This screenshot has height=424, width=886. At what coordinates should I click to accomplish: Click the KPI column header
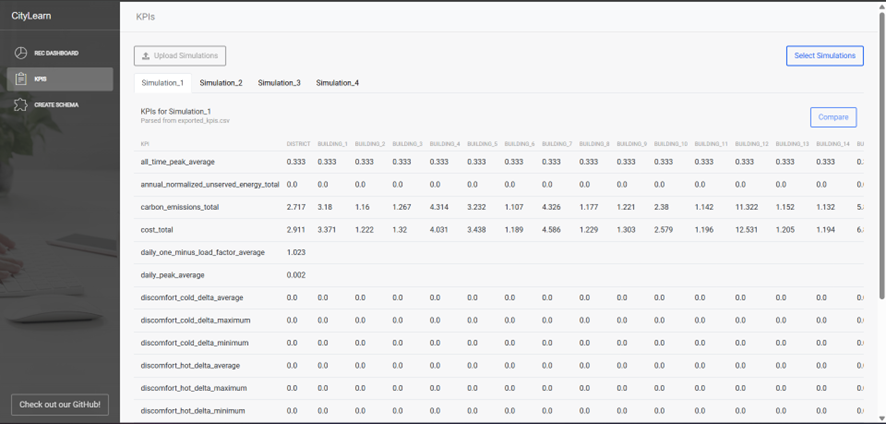[145, 144]
